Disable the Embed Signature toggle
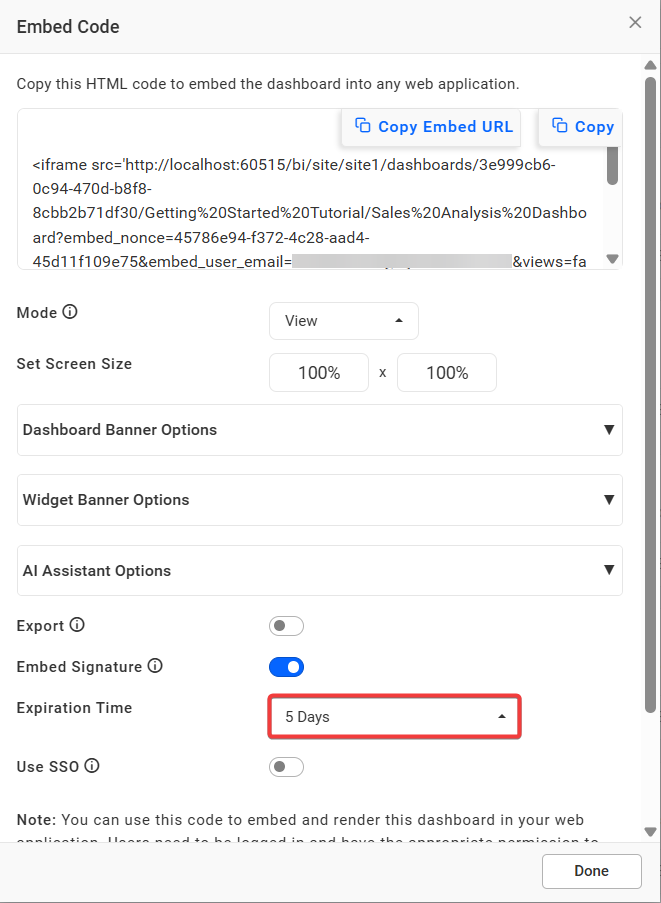Viewport: 661px width, 903px height. [x=286, y=666]
